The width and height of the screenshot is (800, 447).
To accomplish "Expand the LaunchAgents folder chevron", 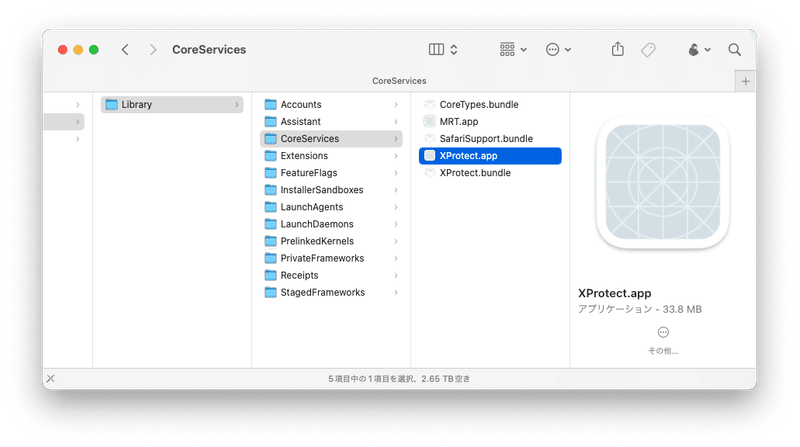I will click(x=396, y=207).
